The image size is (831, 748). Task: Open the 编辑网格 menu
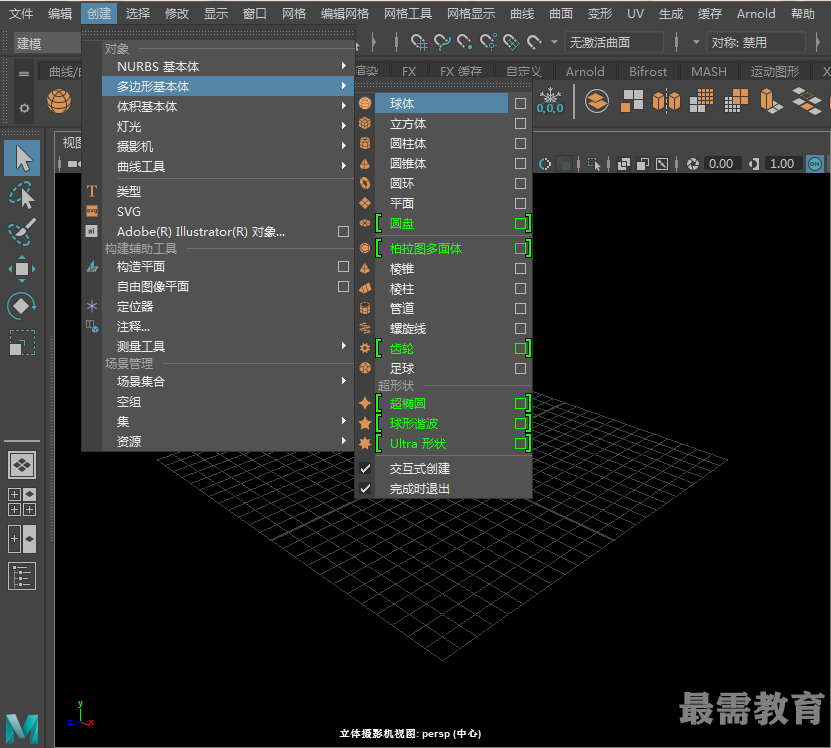344,13
